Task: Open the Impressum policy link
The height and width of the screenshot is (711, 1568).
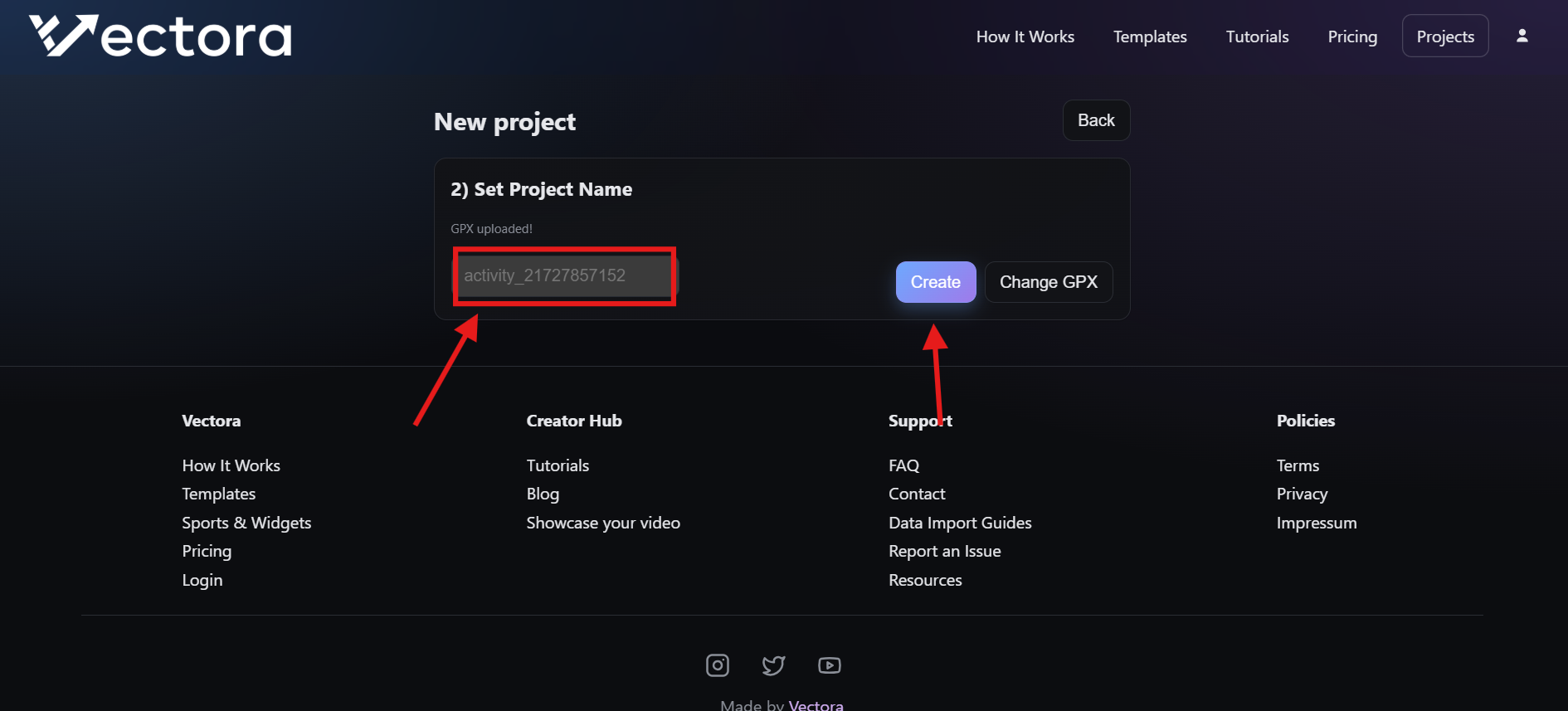Action: (x=1317, y=523)
